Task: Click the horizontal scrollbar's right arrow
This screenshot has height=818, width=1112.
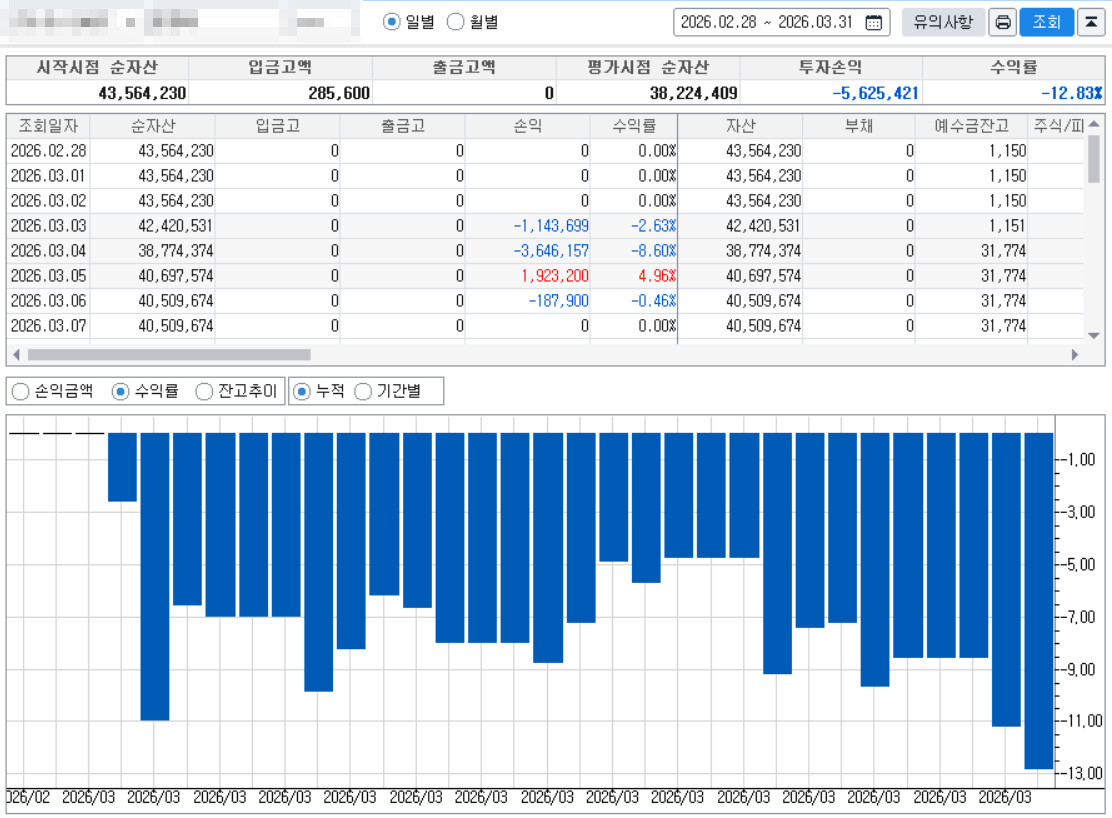Action: click(x=1075, y=355)
